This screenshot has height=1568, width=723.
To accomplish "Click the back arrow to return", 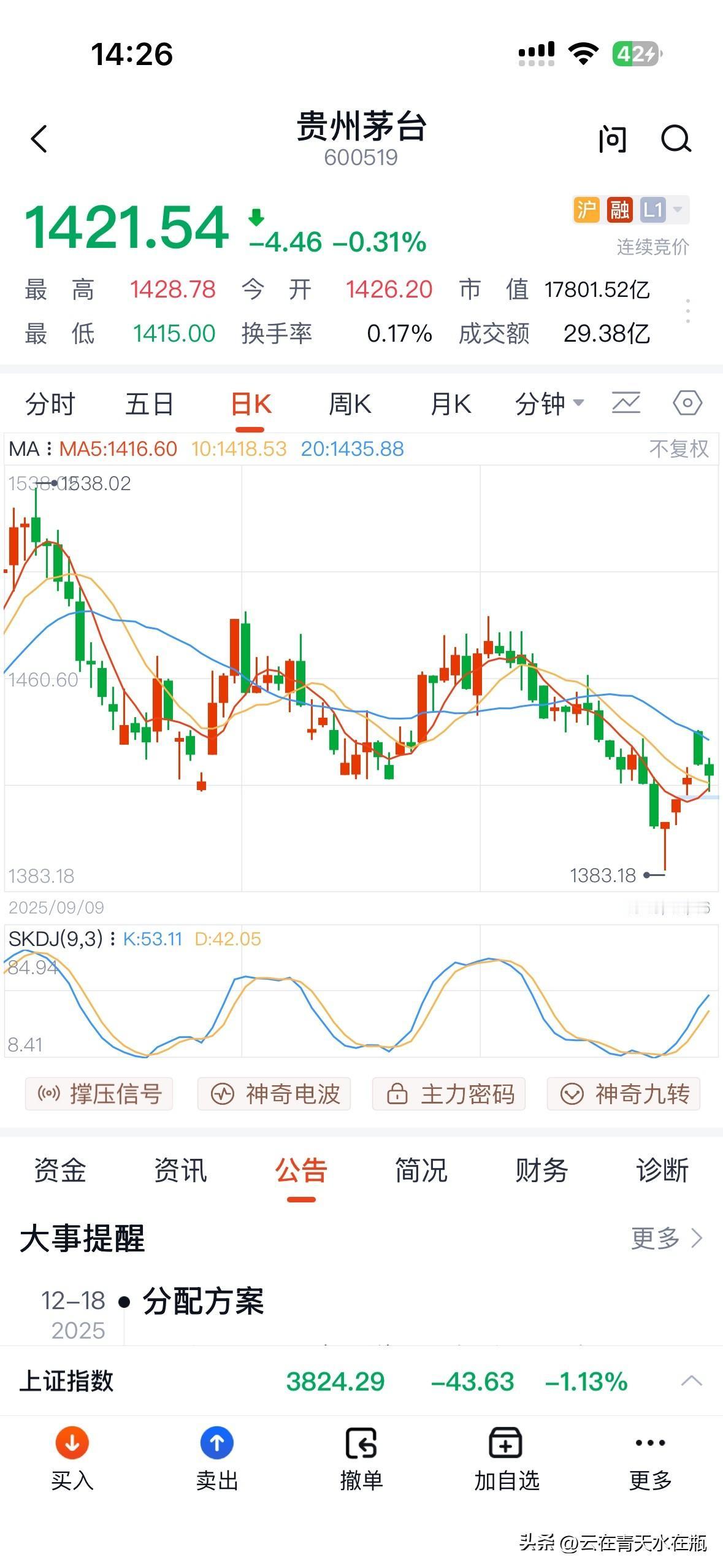I will (x=39, y=138).
